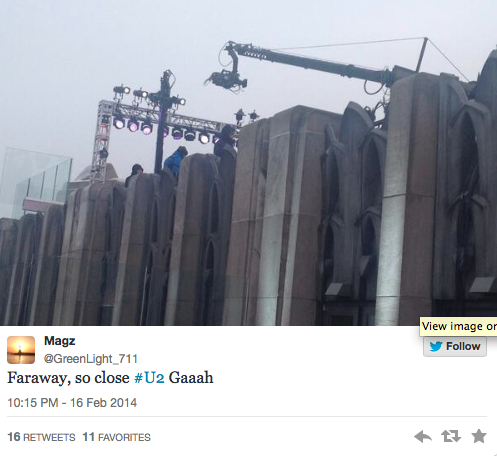Open the #U2 hashtag
This screenshot has height=456, width=497.
149,378
